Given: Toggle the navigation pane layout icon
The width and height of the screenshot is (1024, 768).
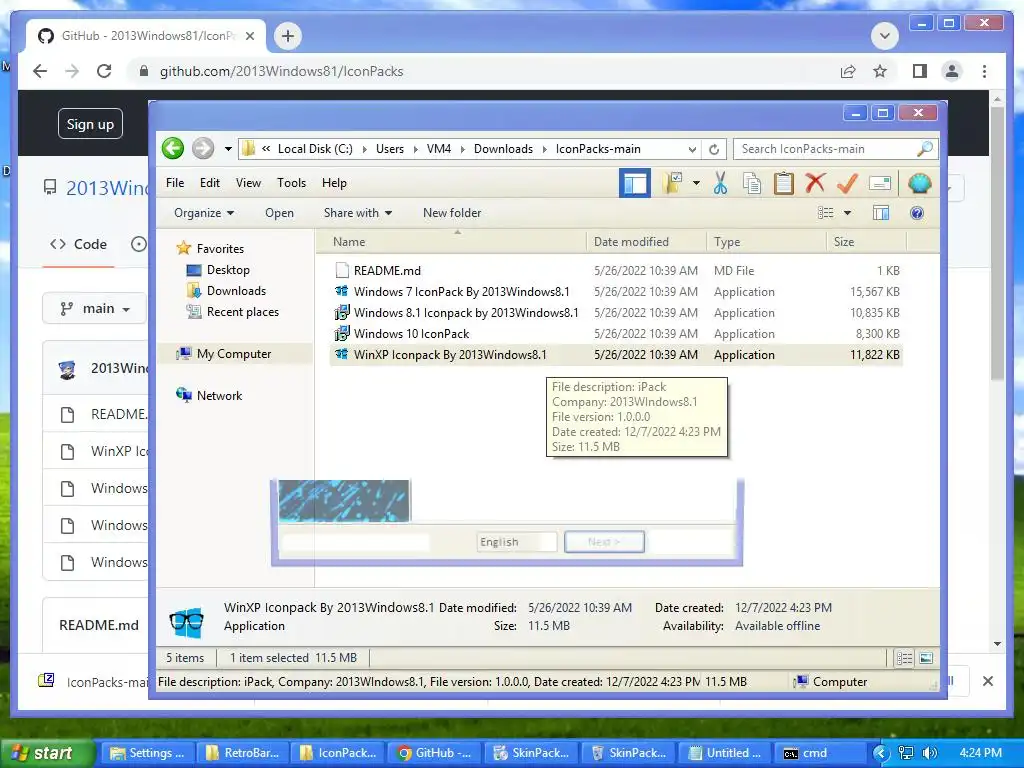Looking at the screenshot, I should 635,184.
